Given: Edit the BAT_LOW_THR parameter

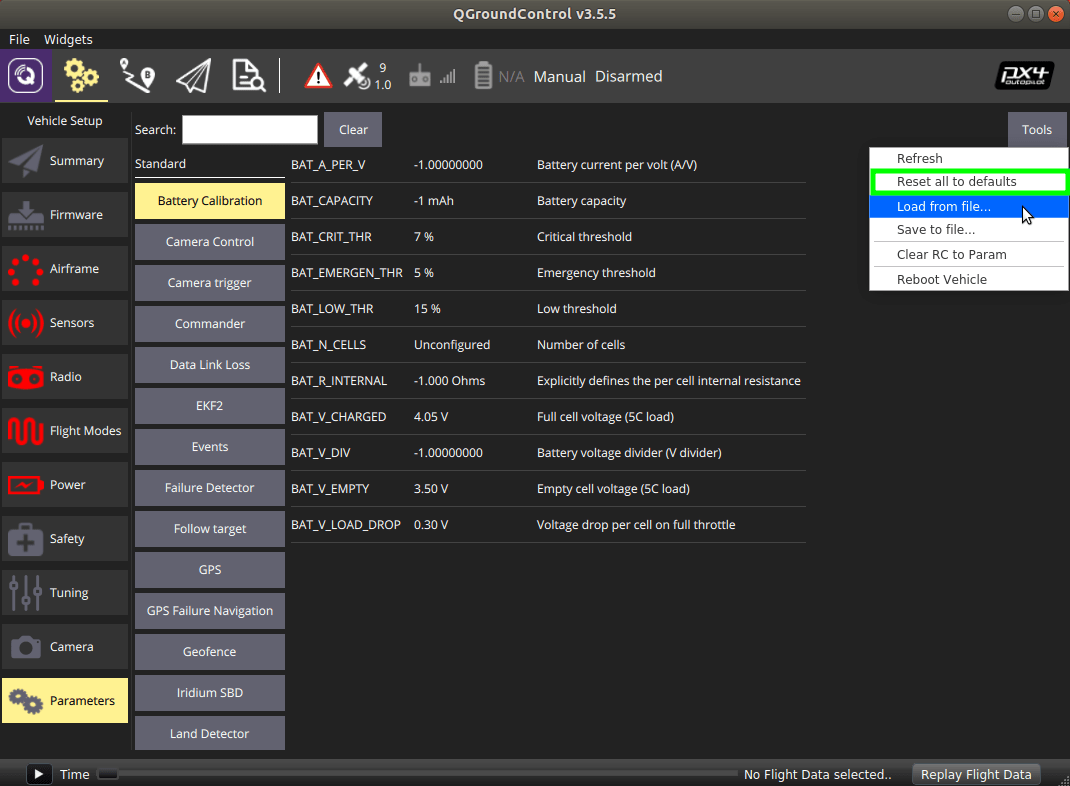Looking at the screenshot, I should point(548,309).
